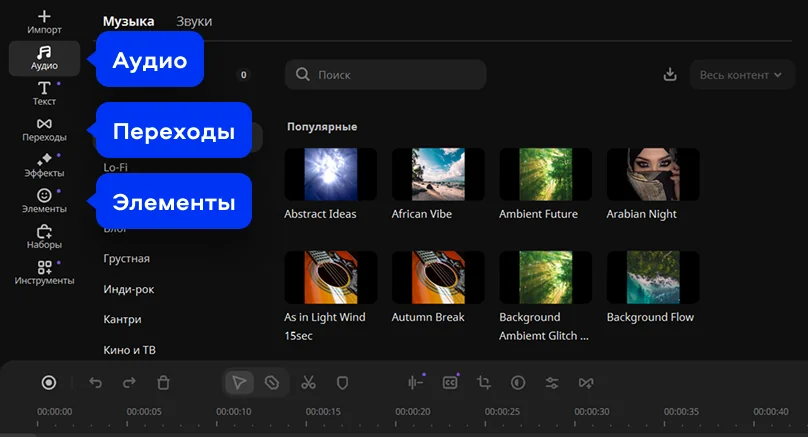Open the transition wizard toolbar icon
Viewport: 808px width, 437px height.
point(586,383)
